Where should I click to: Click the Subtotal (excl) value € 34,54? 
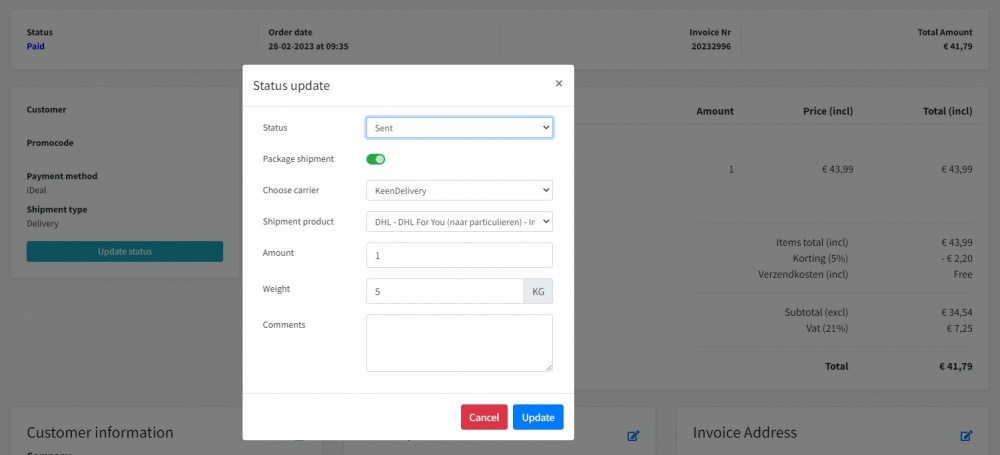(957, 313)
